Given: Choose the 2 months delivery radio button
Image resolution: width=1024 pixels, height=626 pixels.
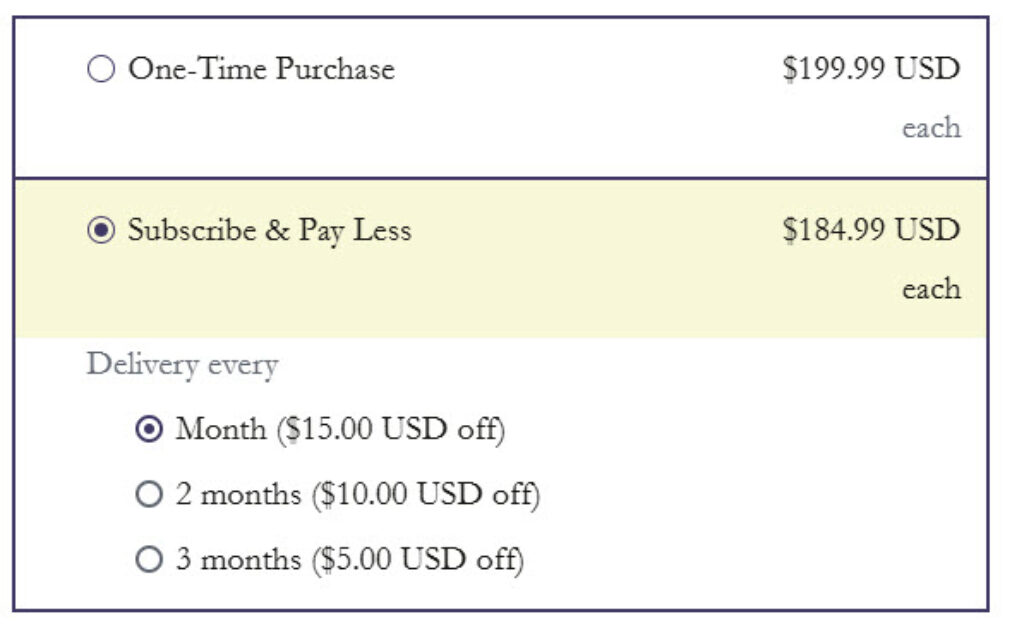Looking at the screenshot, I should (148, 494).
